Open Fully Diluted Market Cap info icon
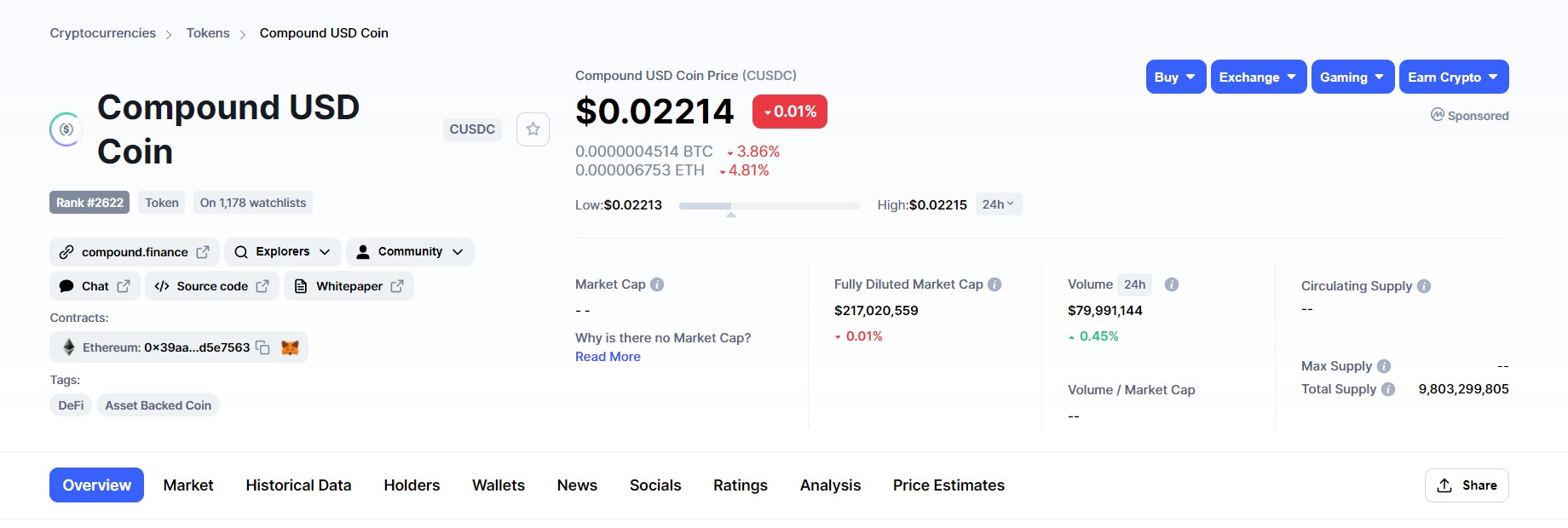This screenshot has width=1568, height=528. (994, 284)
